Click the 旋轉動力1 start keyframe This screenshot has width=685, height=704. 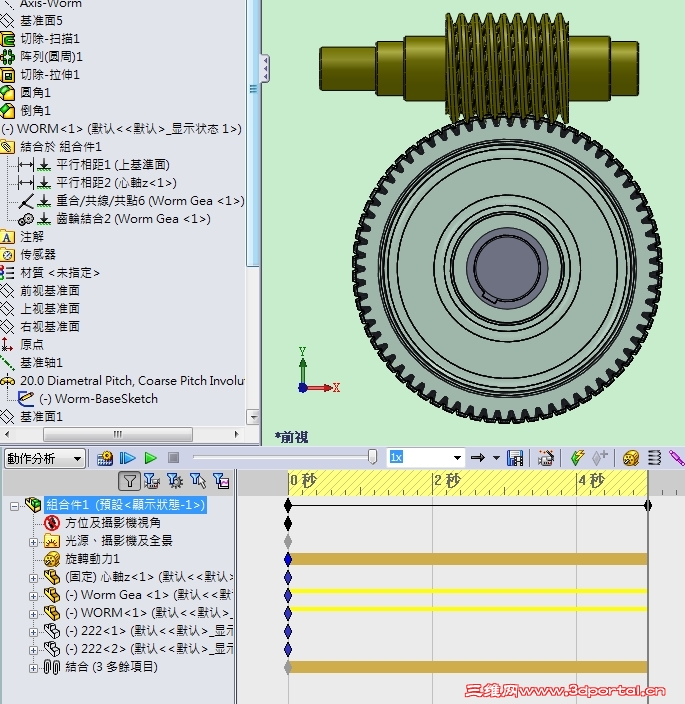pyautogui.click(x=288, y=559)
